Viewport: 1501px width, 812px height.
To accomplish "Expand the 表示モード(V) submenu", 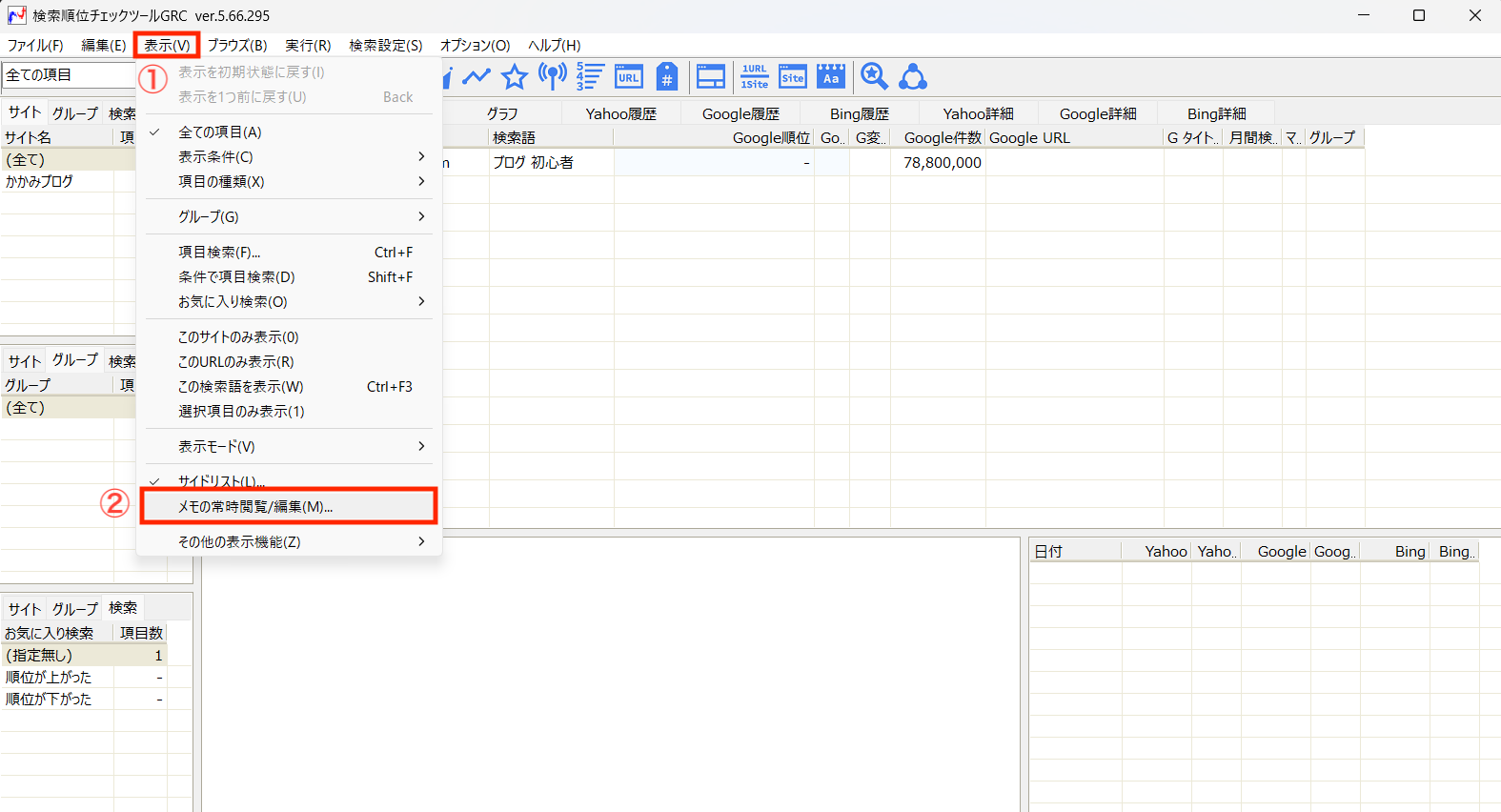I will 289,446.
